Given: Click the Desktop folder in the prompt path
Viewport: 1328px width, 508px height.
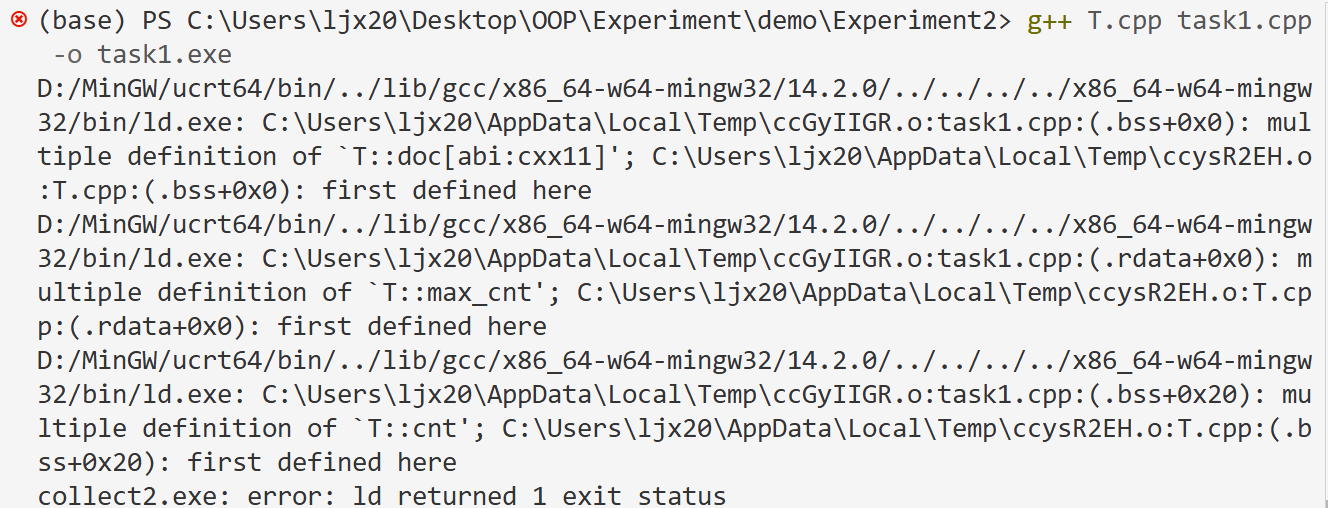Looking at the screenshot, I should 464,20.
